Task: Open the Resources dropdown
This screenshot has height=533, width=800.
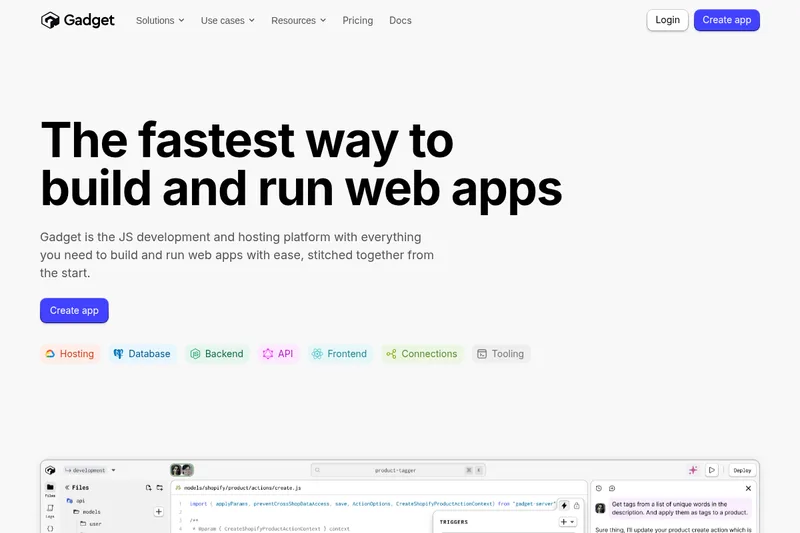Action: point(298,20)
